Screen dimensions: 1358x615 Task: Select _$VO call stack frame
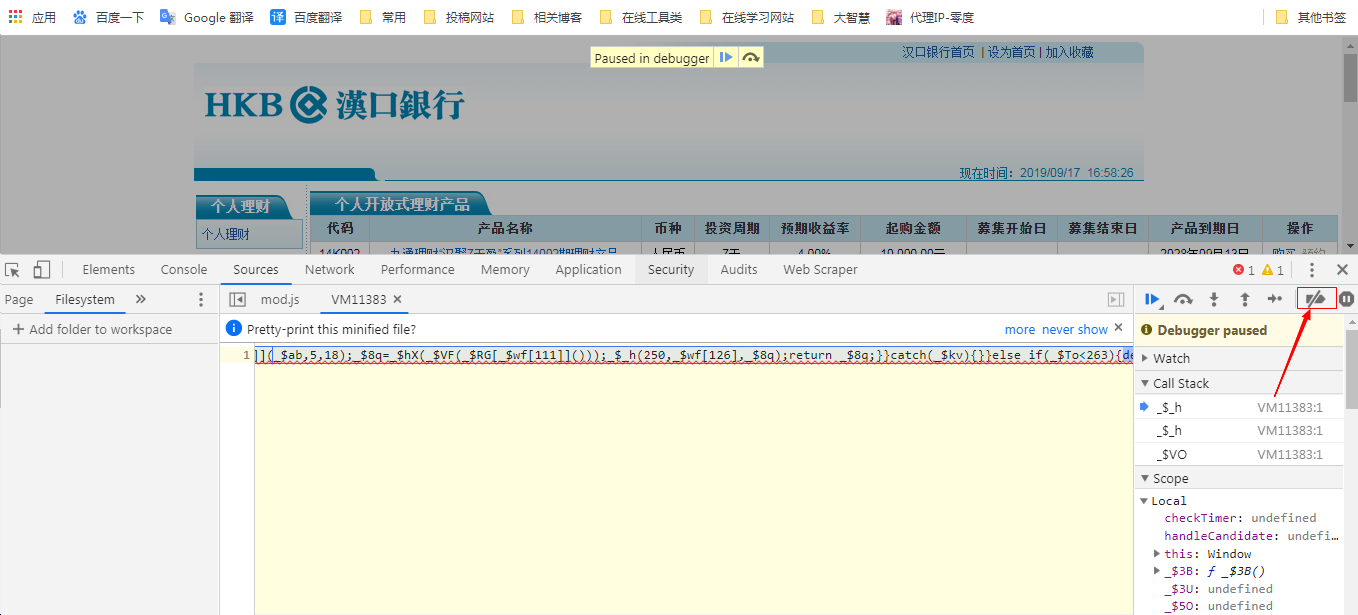point(1239,454)
